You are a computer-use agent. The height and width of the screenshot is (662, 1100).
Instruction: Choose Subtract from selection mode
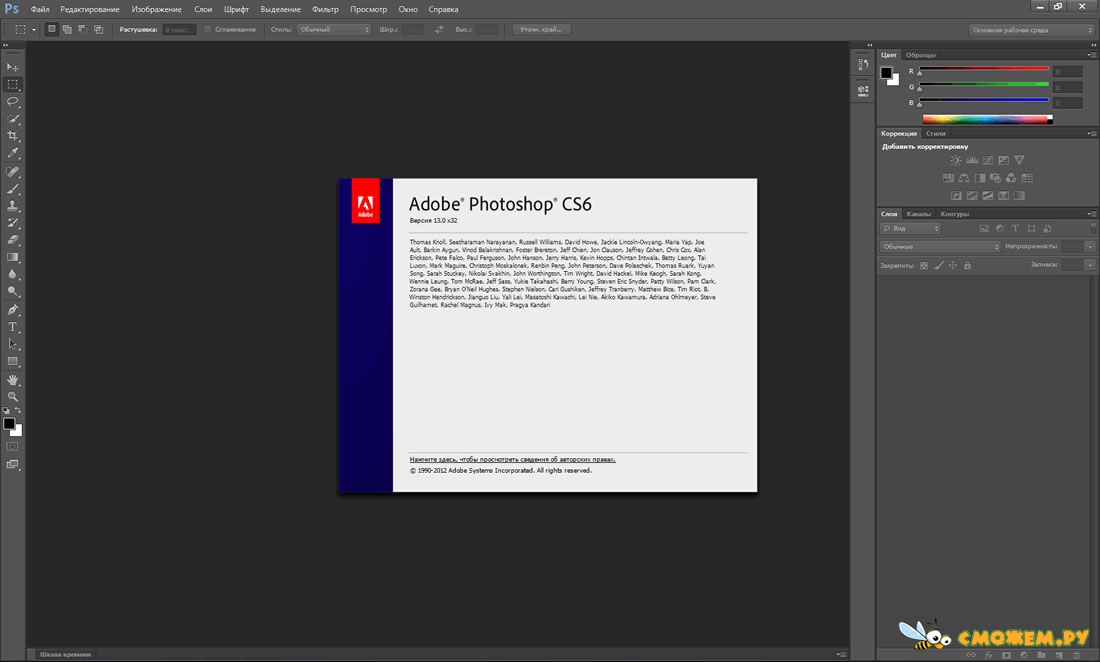tap(82, 29)
